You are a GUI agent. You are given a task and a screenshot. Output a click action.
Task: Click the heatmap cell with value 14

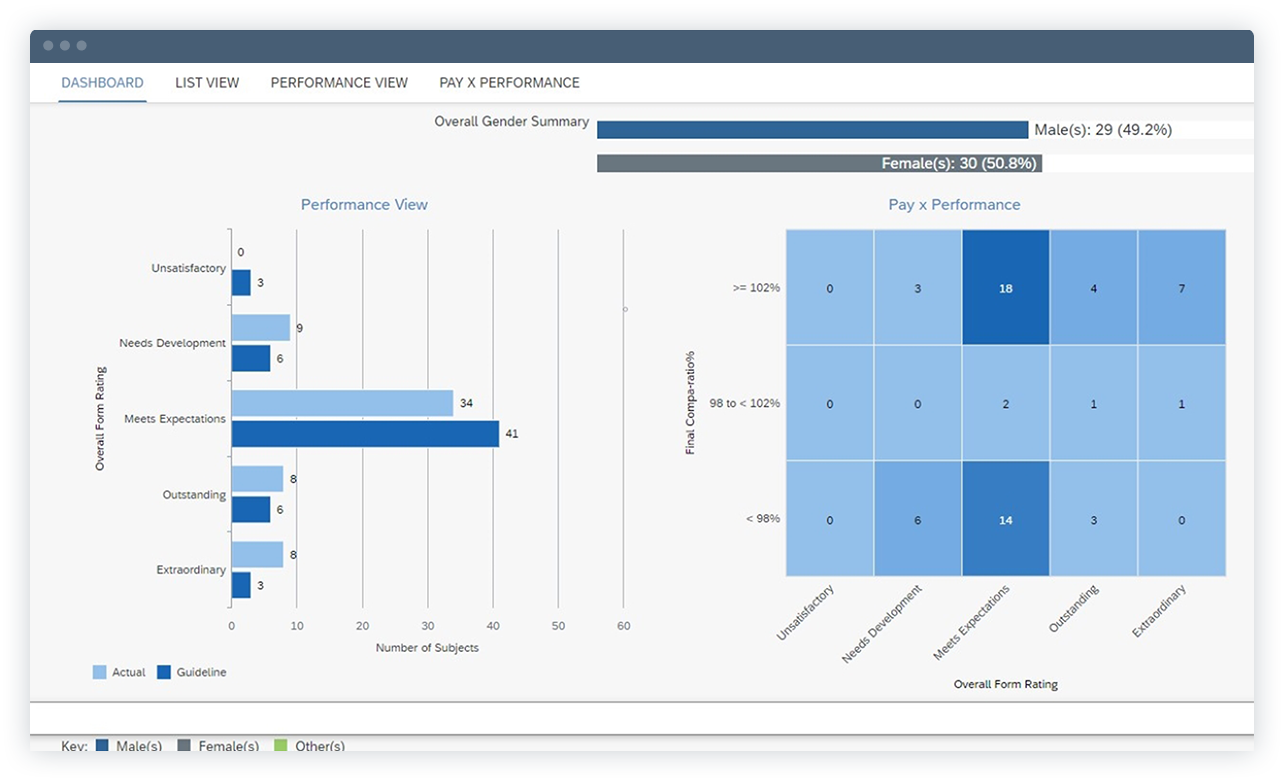[x=1005, y=520]
